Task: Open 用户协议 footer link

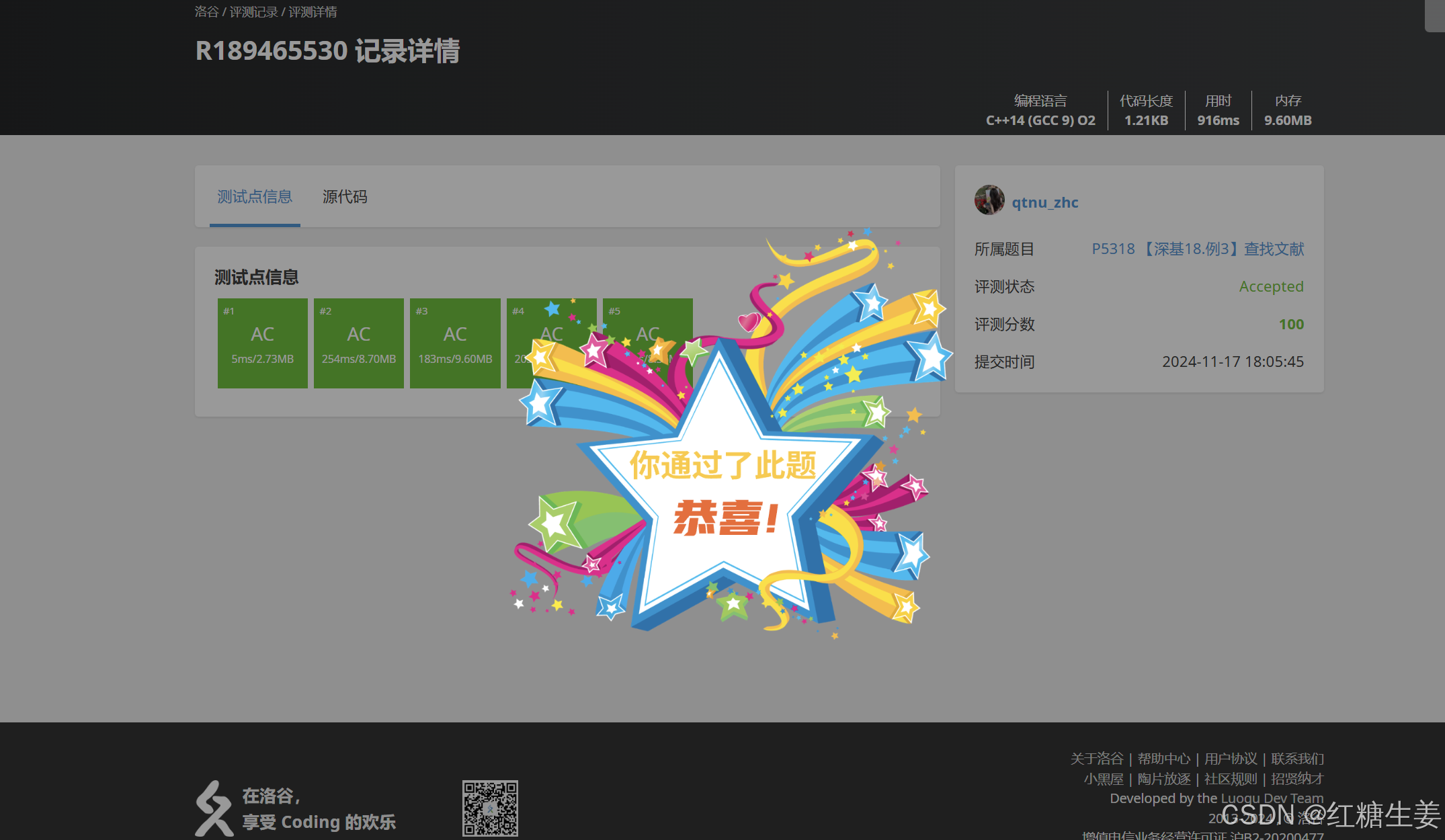Action: pyautogui.click(x=1231, y=759)
